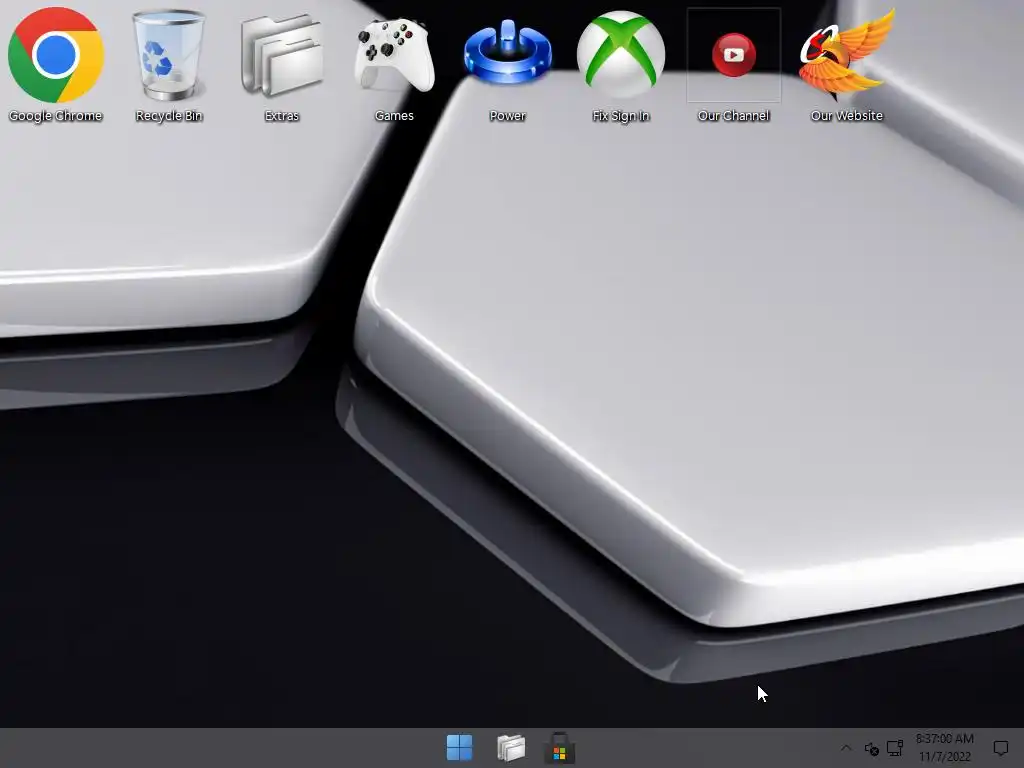The image size is (1024, 768).
Task: Select the Games controller icon
Action: [x=394, y=56]
